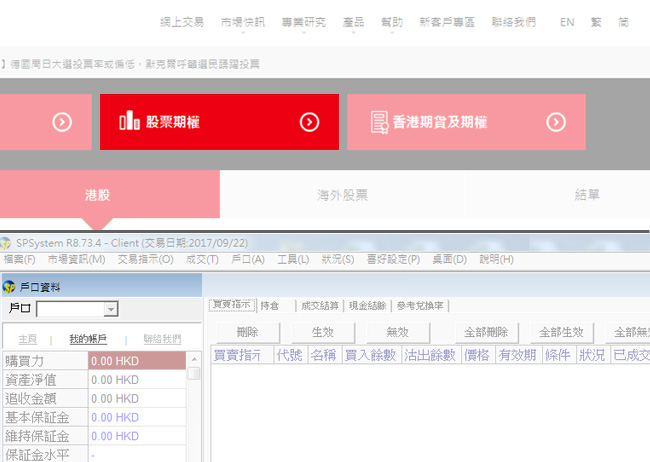Click the arrow circle on the 香港期貨及期權 banner
Viewport: 650px width, 462px height.
(556, 122)
